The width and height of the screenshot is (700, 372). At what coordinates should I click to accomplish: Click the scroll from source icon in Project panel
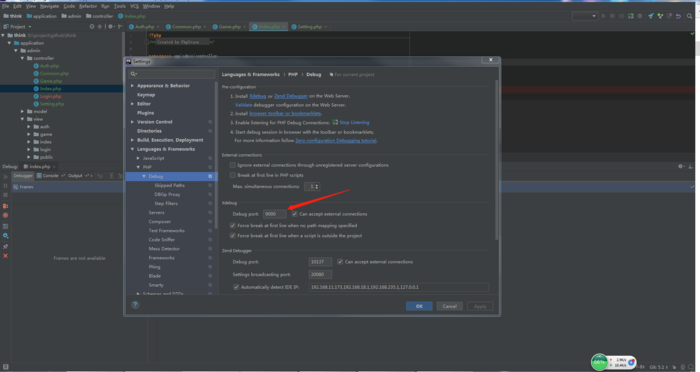click(92, 27)
